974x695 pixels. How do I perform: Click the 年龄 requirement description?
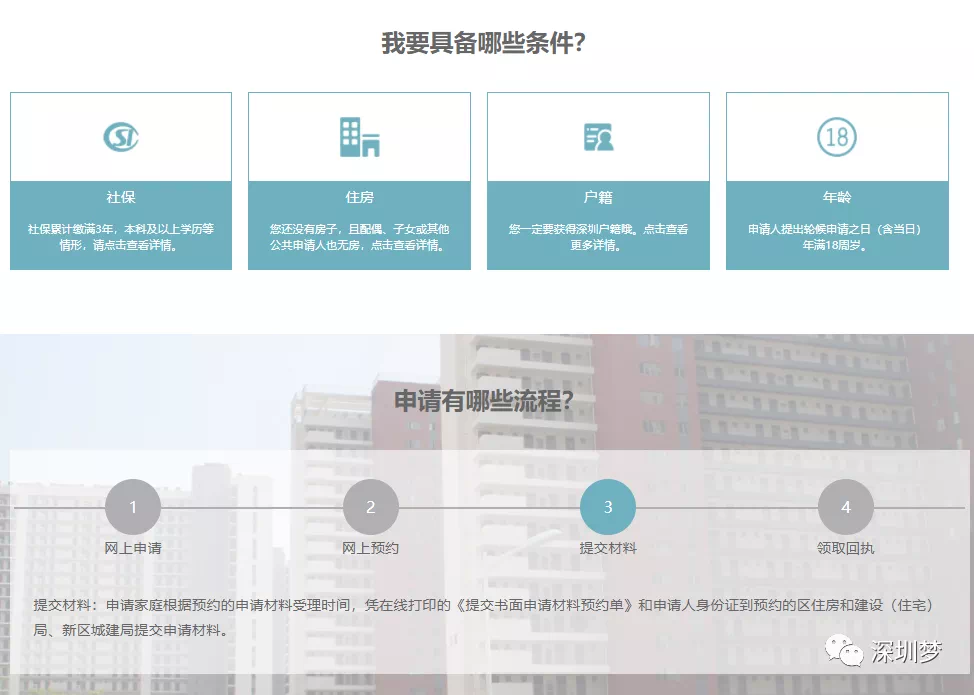pyautogui.click(x=837, y=237)
